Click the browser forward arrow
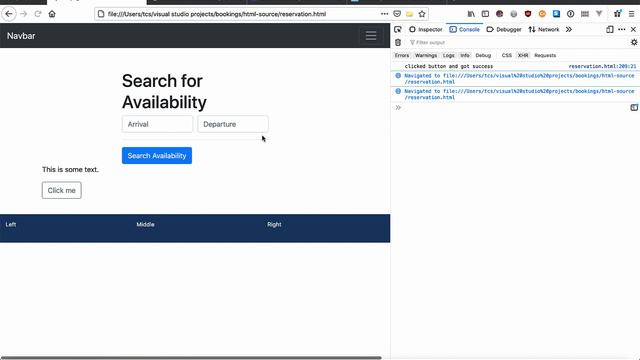Screen dimensions: 640x360 24,14
